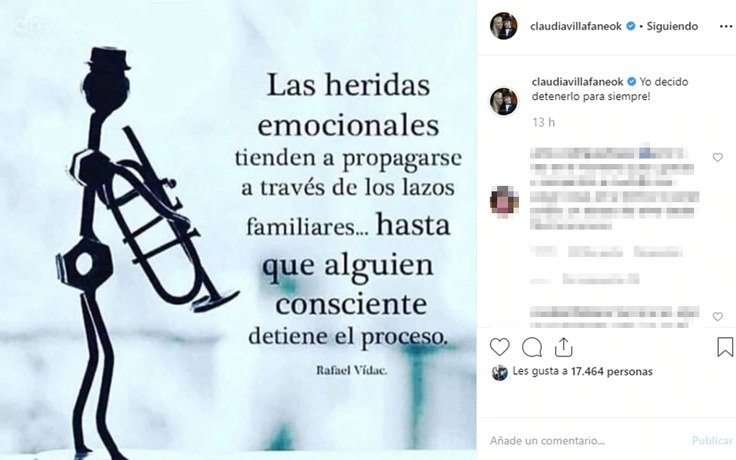Toggle the Siguiendo following button

[x=672, y=26]
